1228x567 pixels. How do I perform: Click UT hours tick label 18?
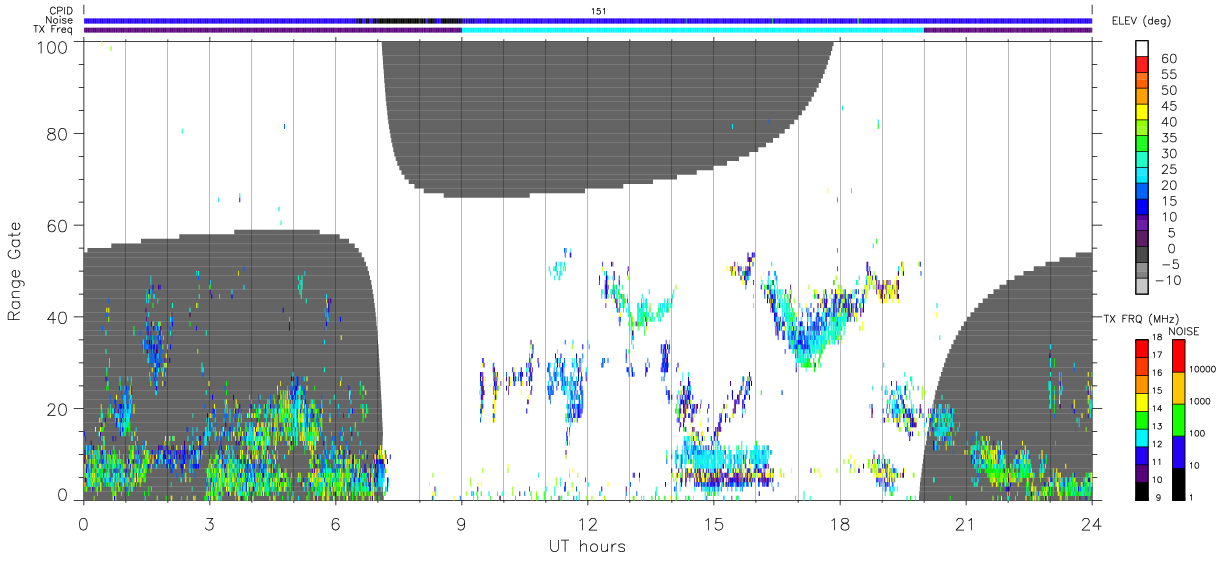coord(839,522)
